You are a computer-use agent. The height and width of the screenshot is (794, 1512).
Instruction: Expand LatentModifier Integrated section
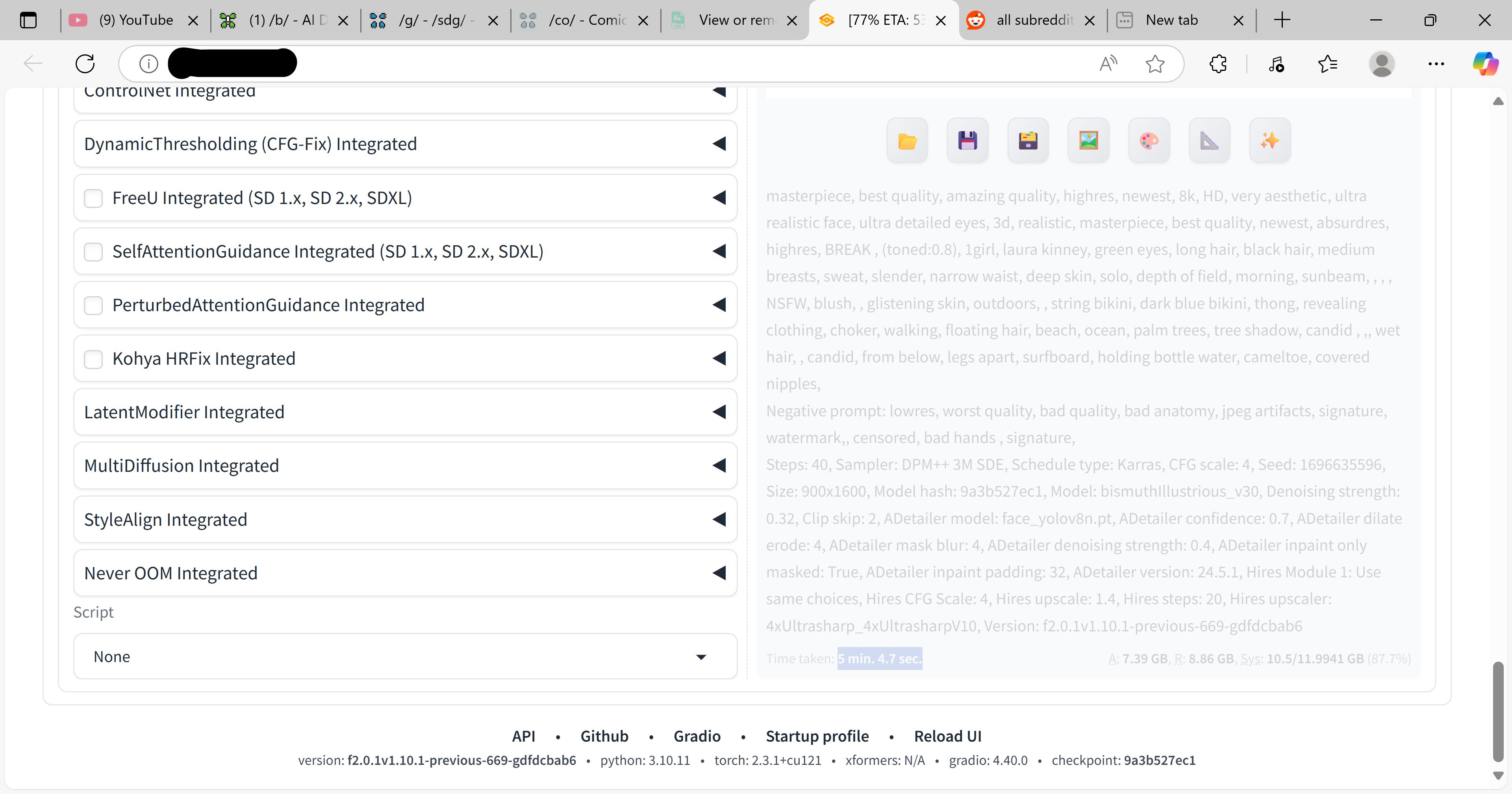point(405,412)
